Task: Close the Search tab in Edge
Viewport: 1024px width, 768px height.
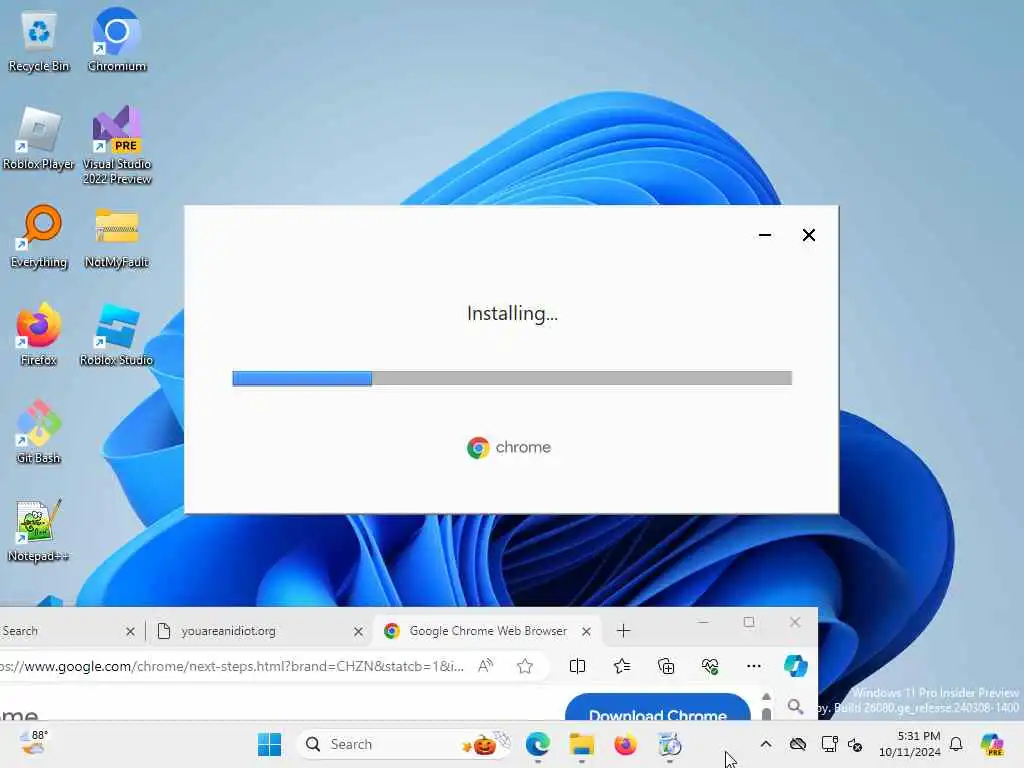Action: [130, 632]
